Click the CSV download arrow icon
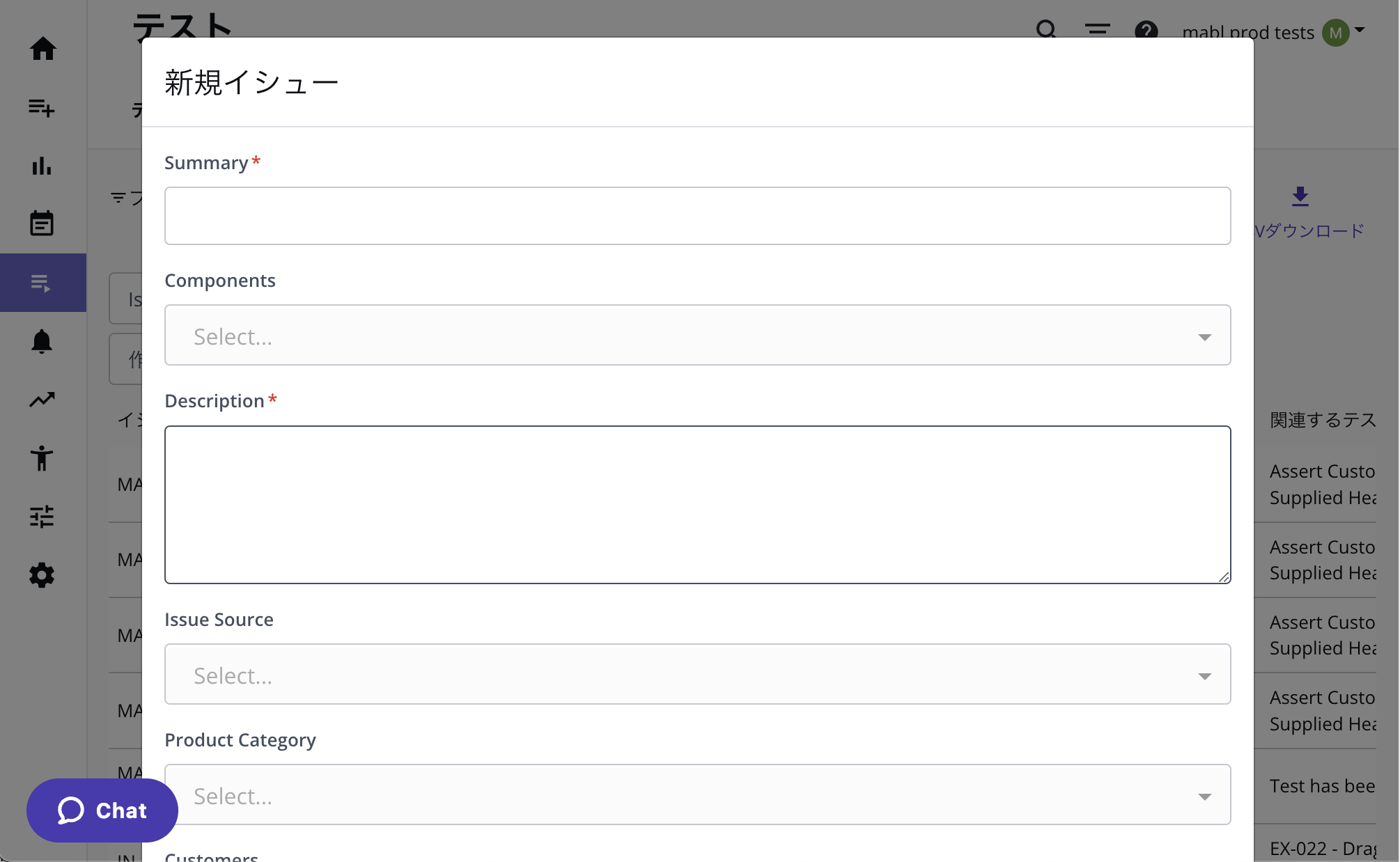This screenshot has height=862, width=1400. tap(1300, 197)
